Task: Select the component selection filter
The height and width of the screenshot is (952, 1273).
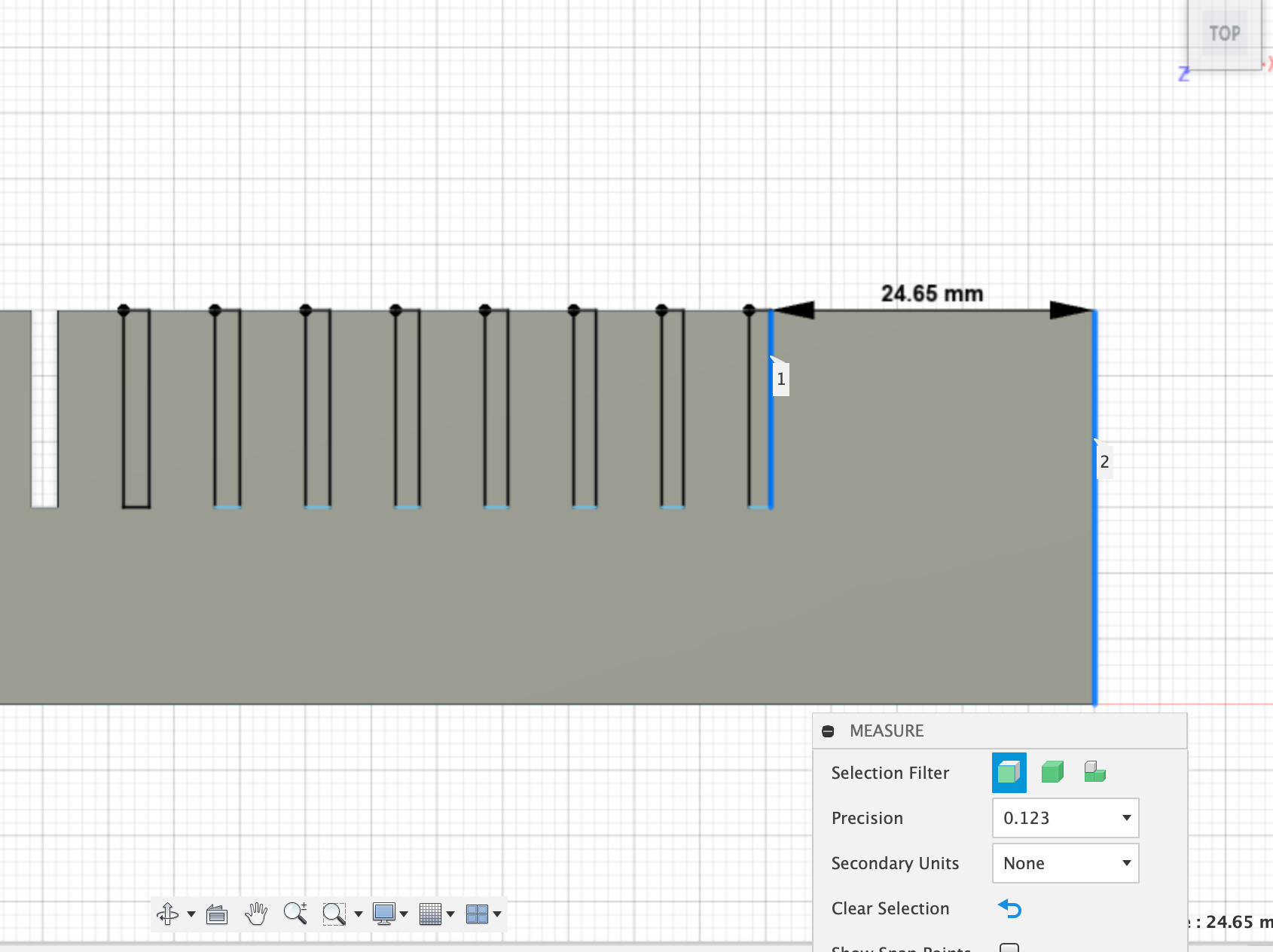Action: [x=1094, y=772]
